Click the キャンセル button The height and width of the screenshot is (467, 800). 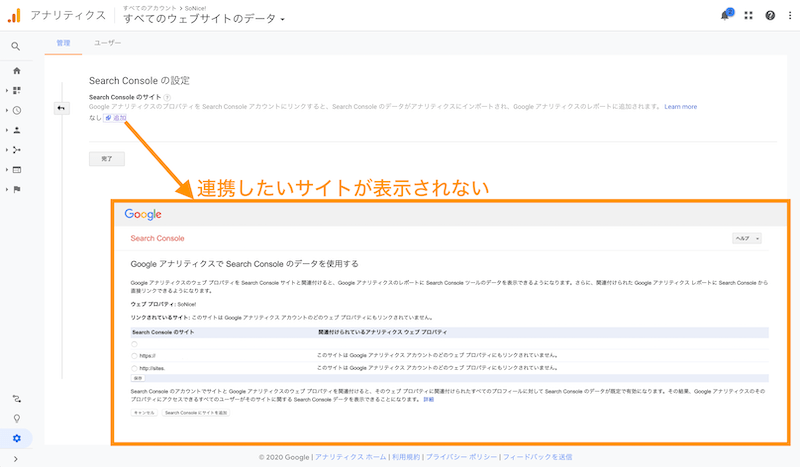(144, 412)
